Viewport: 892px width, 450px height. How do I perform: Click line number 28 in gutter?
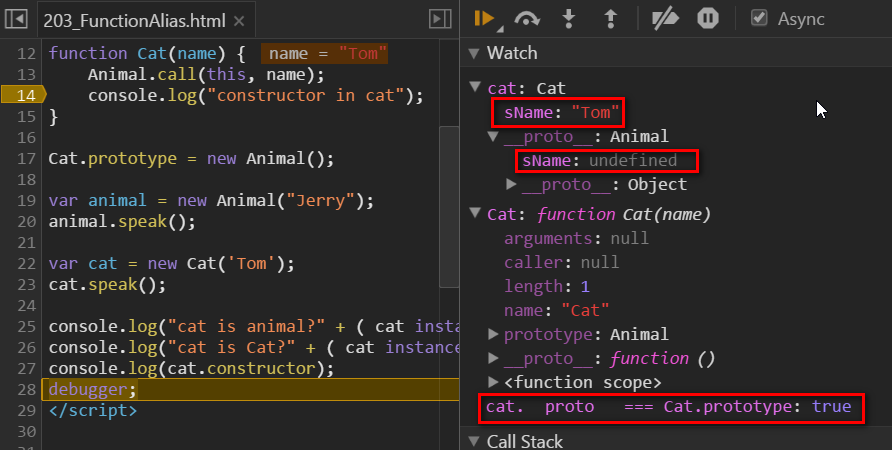point(26,390)
